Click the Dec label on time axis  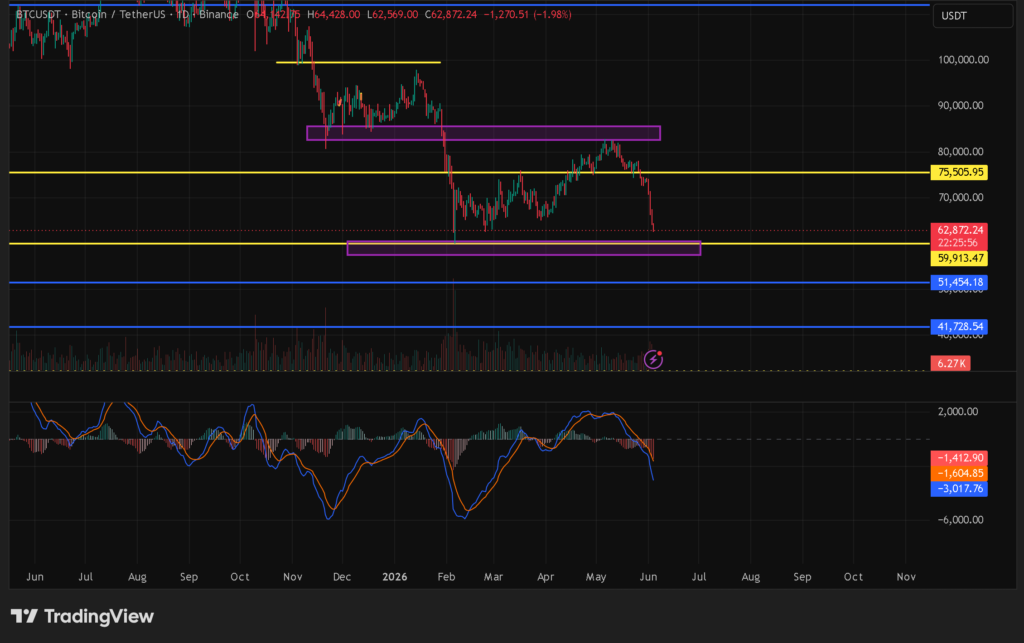[342, 577]
